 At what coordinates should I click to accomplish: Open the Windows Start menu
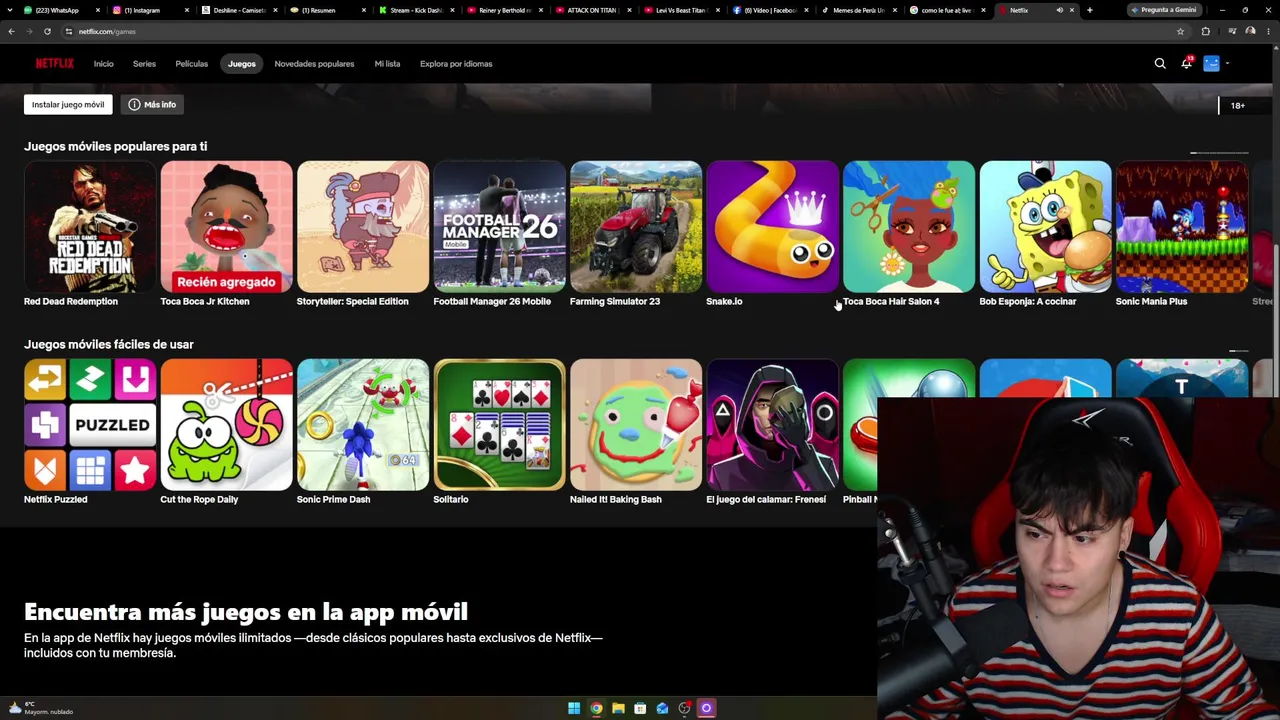click(574, 708)
